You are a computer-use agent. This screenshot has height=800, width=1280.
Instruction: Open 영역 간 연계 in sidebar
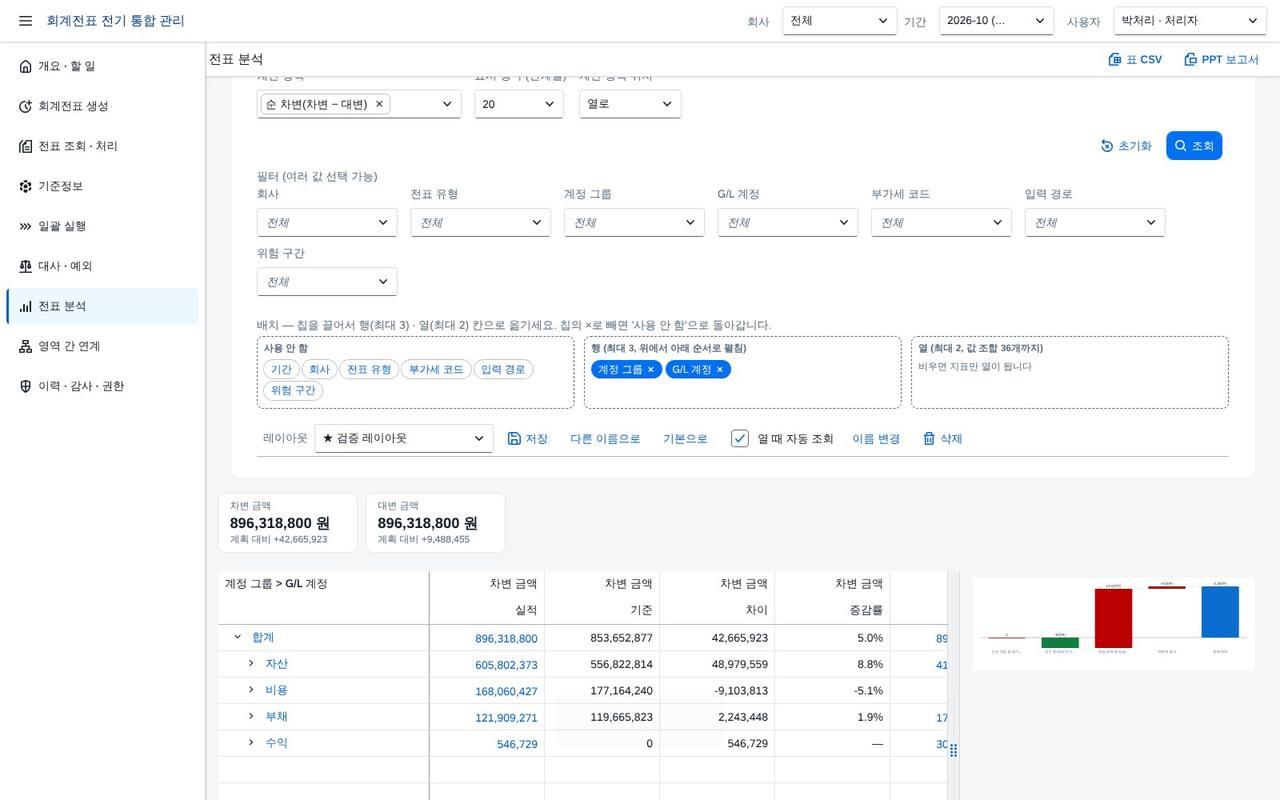tap(102, 346)
